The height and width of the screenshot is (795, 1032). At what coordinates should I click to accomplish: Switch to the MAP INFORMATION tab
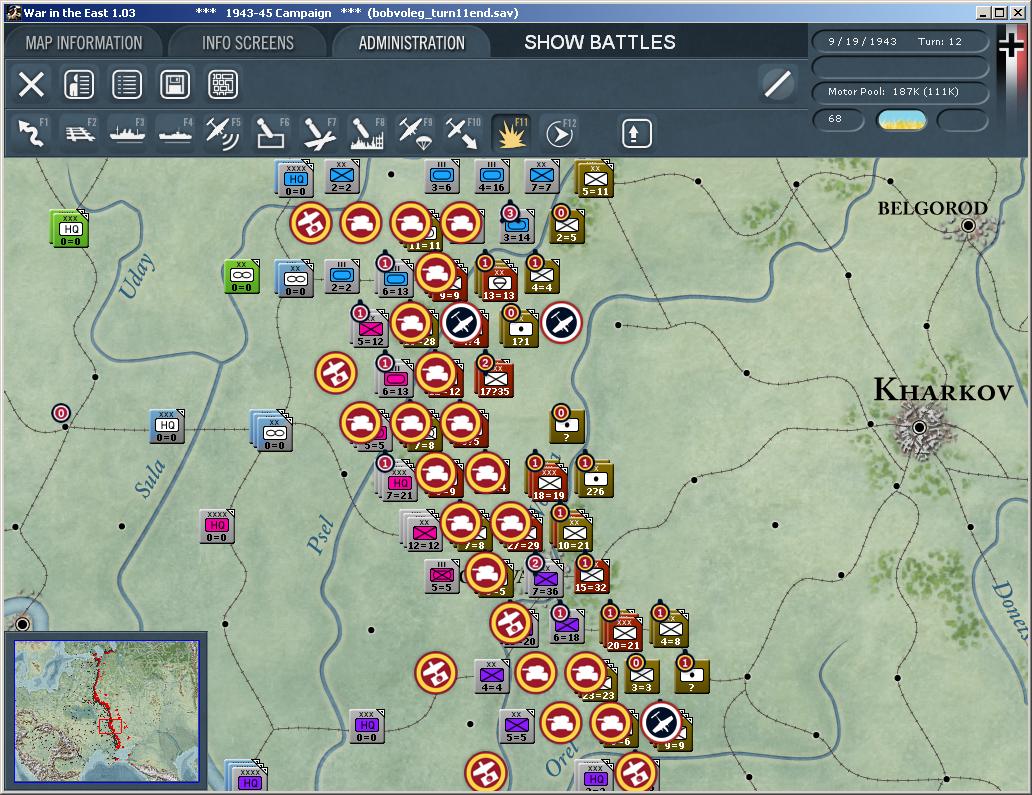pos(84,43)
